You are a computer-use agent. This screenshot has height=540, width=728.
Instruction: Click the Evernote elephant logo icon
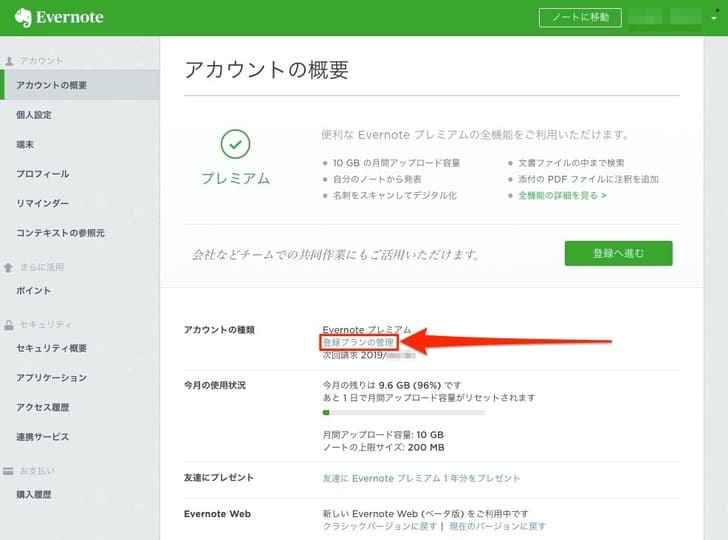point(23,18)
